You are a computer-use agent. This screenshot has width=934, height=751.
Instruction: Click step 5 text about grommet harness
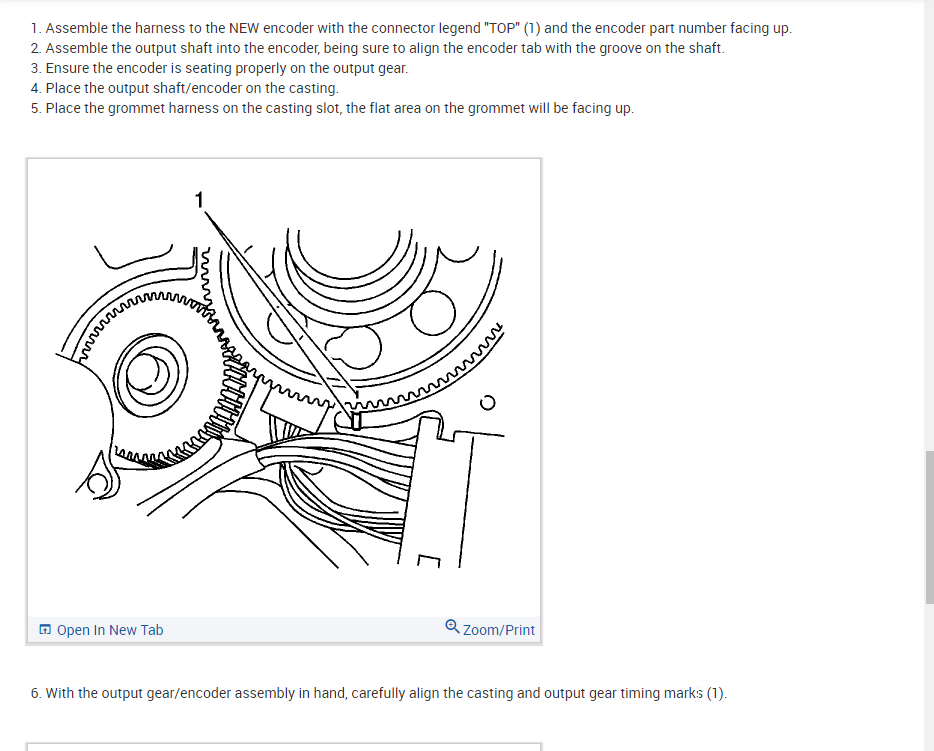pos(332,108)
